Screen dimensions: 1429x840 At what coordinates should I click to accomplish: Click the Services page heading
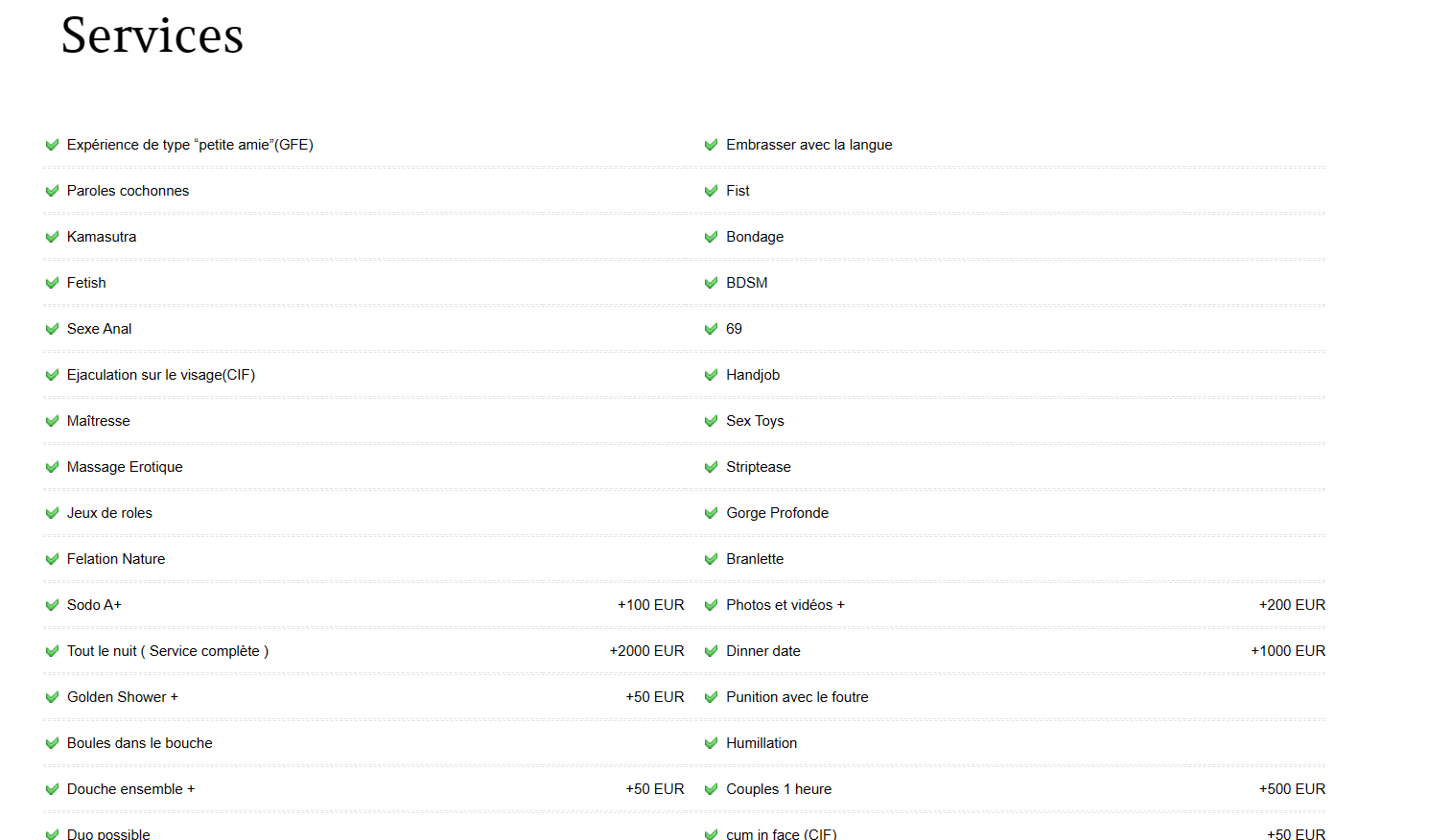[152, 35]
